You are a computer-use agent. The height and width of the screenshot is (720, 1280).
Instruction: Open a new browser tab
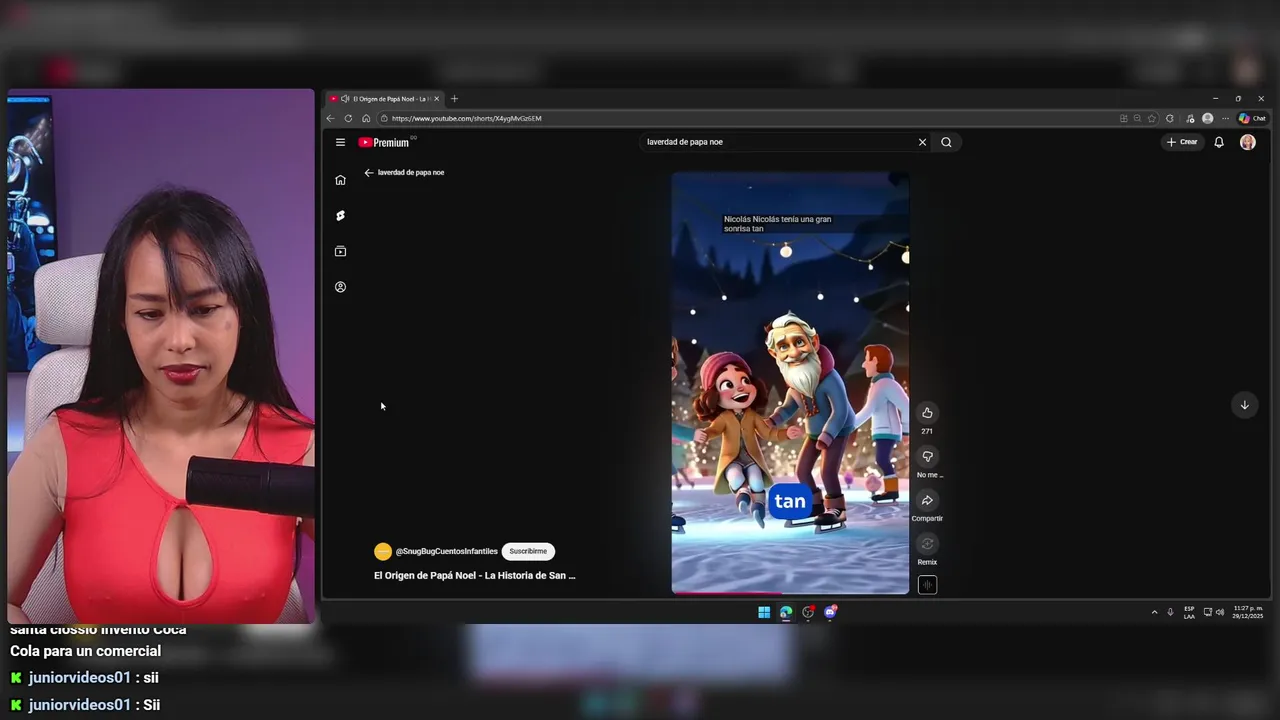click(x=454, y=99)
